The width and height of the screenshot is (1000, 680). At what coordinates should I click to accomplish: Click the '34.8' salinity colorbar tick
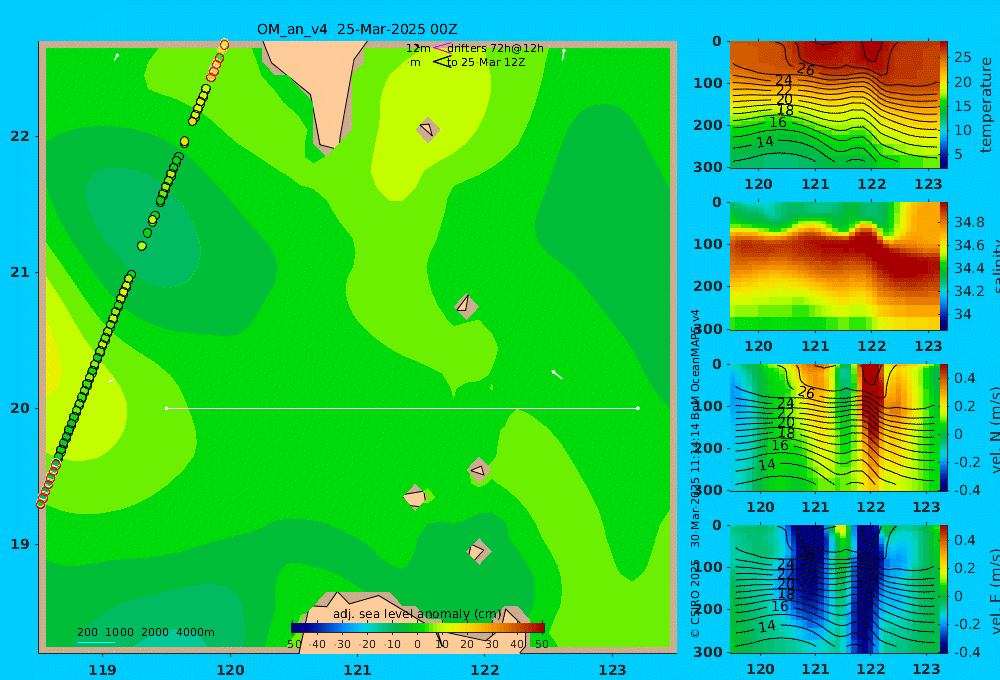[x=969, y=222]
